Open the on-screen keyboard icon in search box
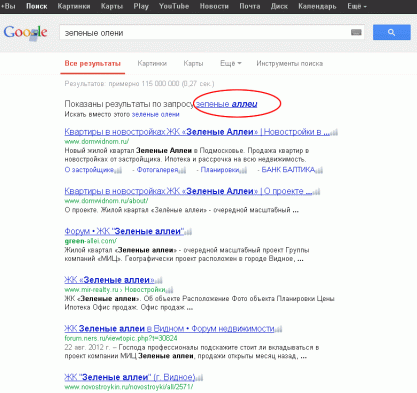Viewport: 417px width, 393px height. pos(356,32)
